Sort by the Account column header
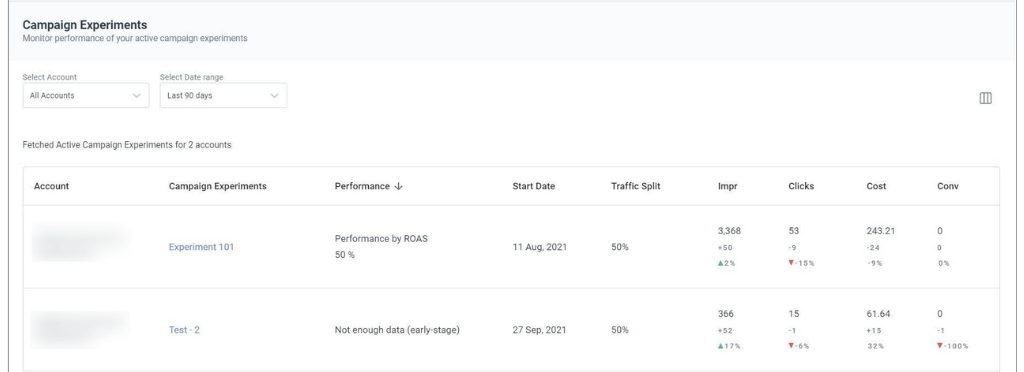The height and width of the screenshot is (372, 1024). click(x=52, y=186)
